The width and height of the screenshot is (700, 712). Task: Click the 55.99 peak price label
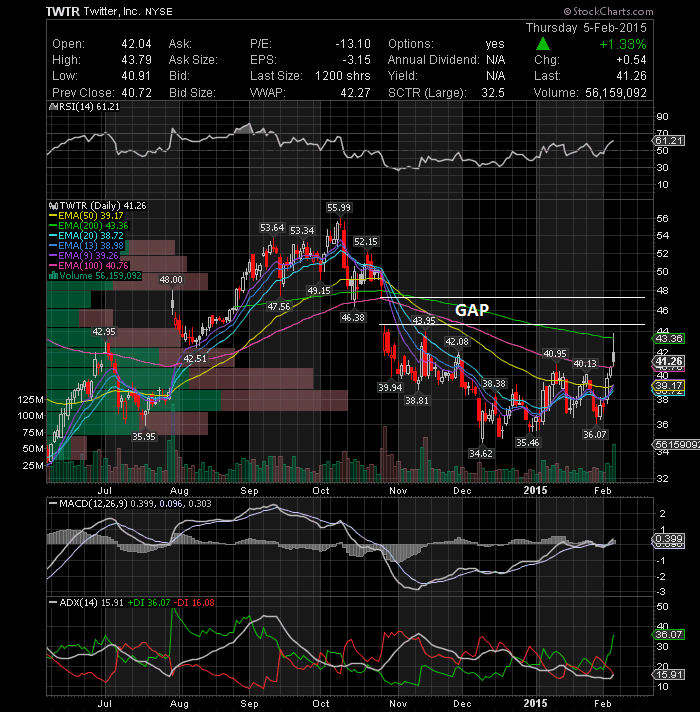pos(339,208)
